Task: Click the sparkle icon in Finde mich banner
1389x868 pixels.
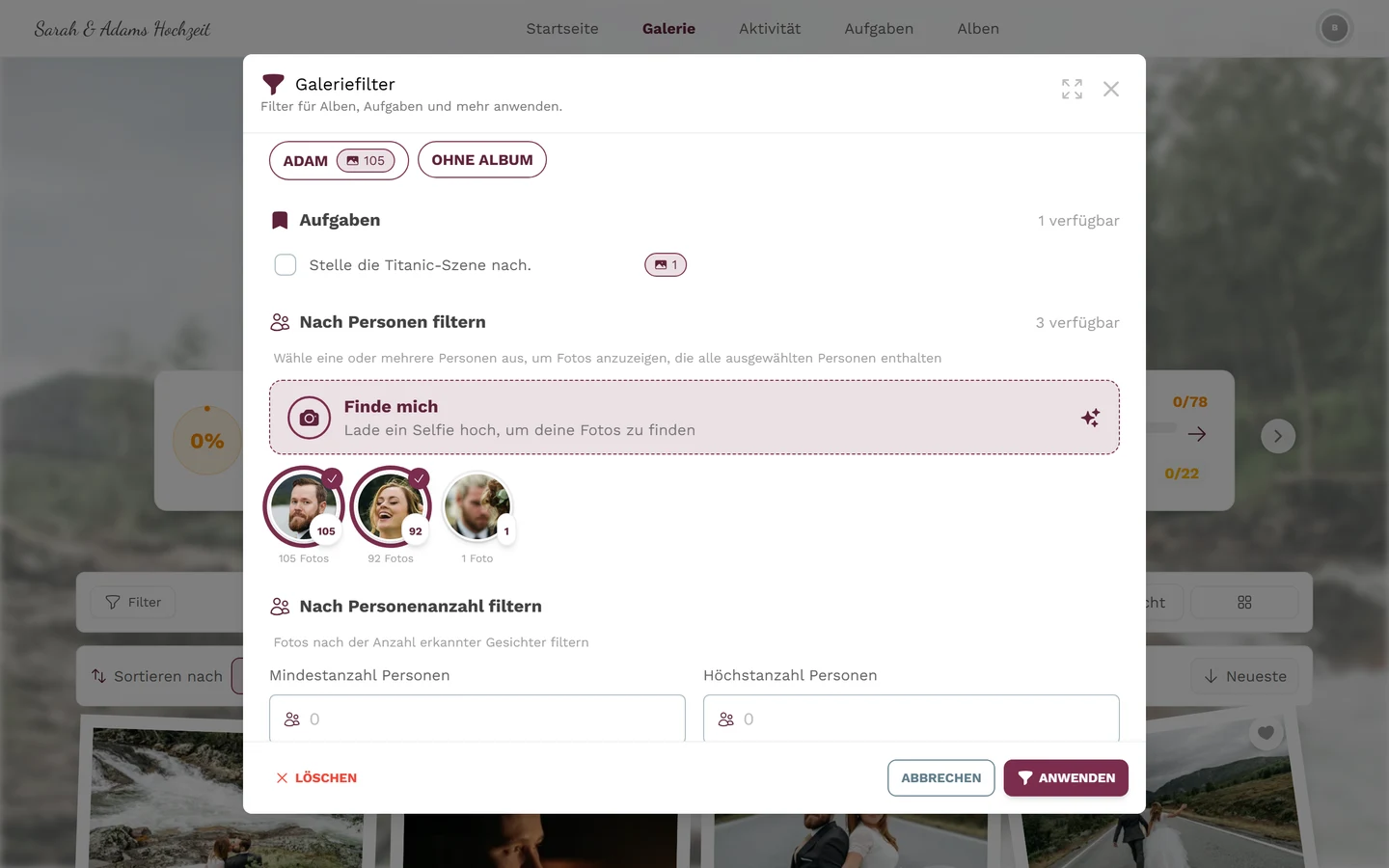Action: coord(1090,418)
